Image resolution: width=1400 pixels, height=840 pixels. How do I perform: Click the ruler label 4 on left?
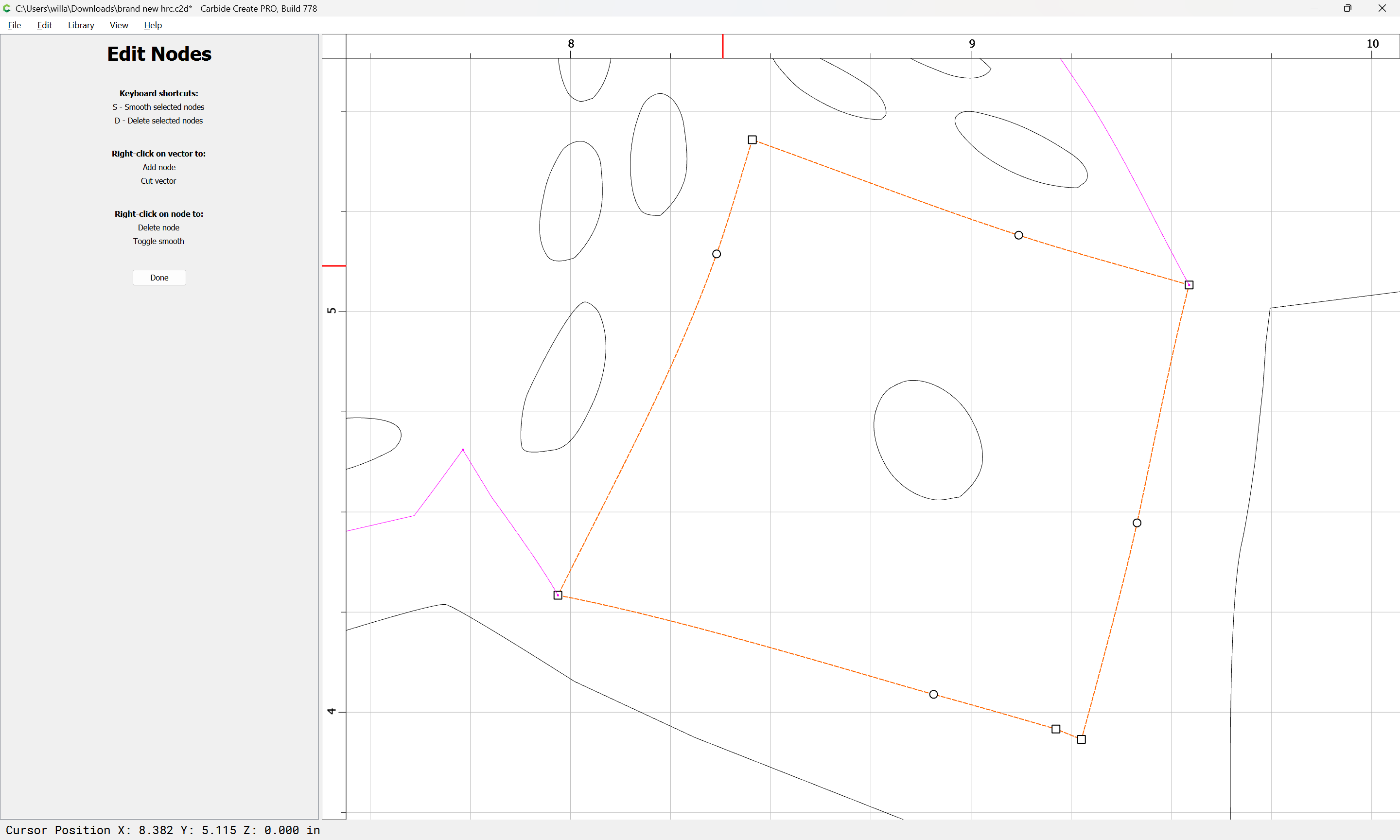[x=332, y=712]
